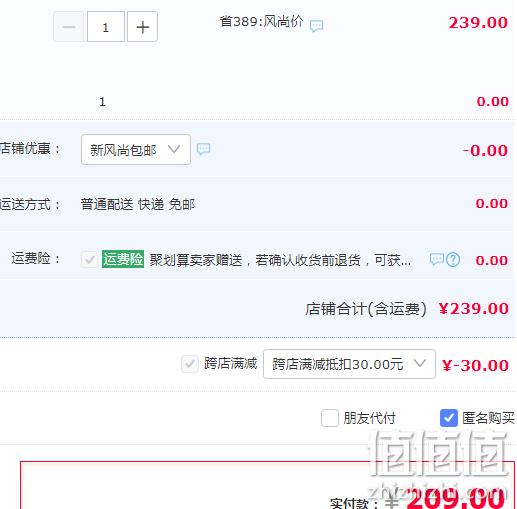The width and height of the screenshot is (517, 509).
Task: Click the 省389:风尚价 promotion text
Action: tap(261, 22)
